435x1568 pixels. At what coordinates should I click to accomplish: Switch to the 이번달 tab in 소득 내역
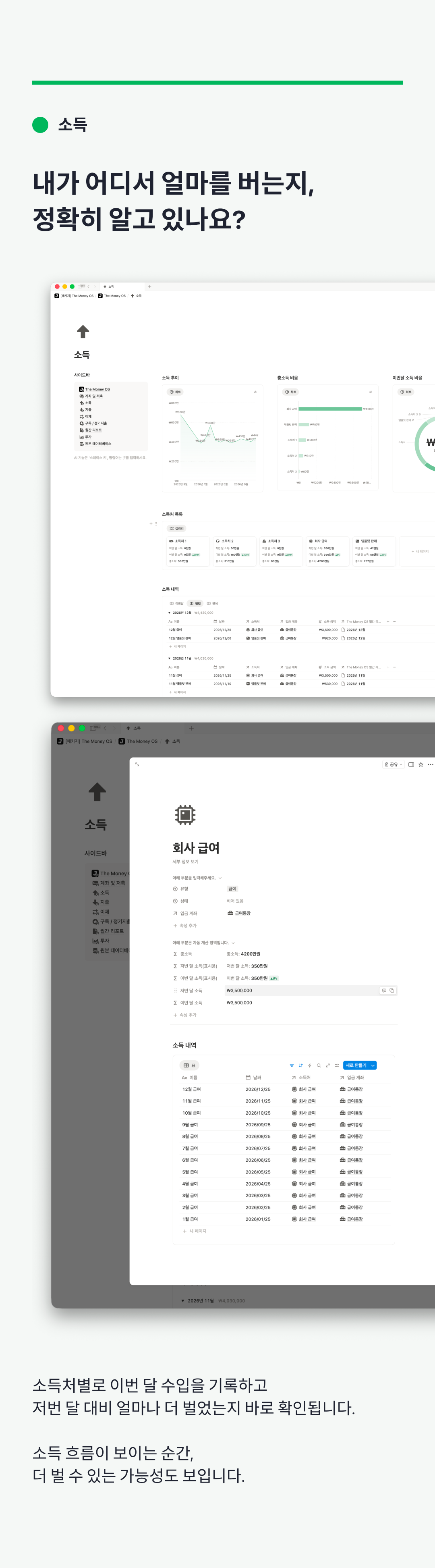[176, 603]
